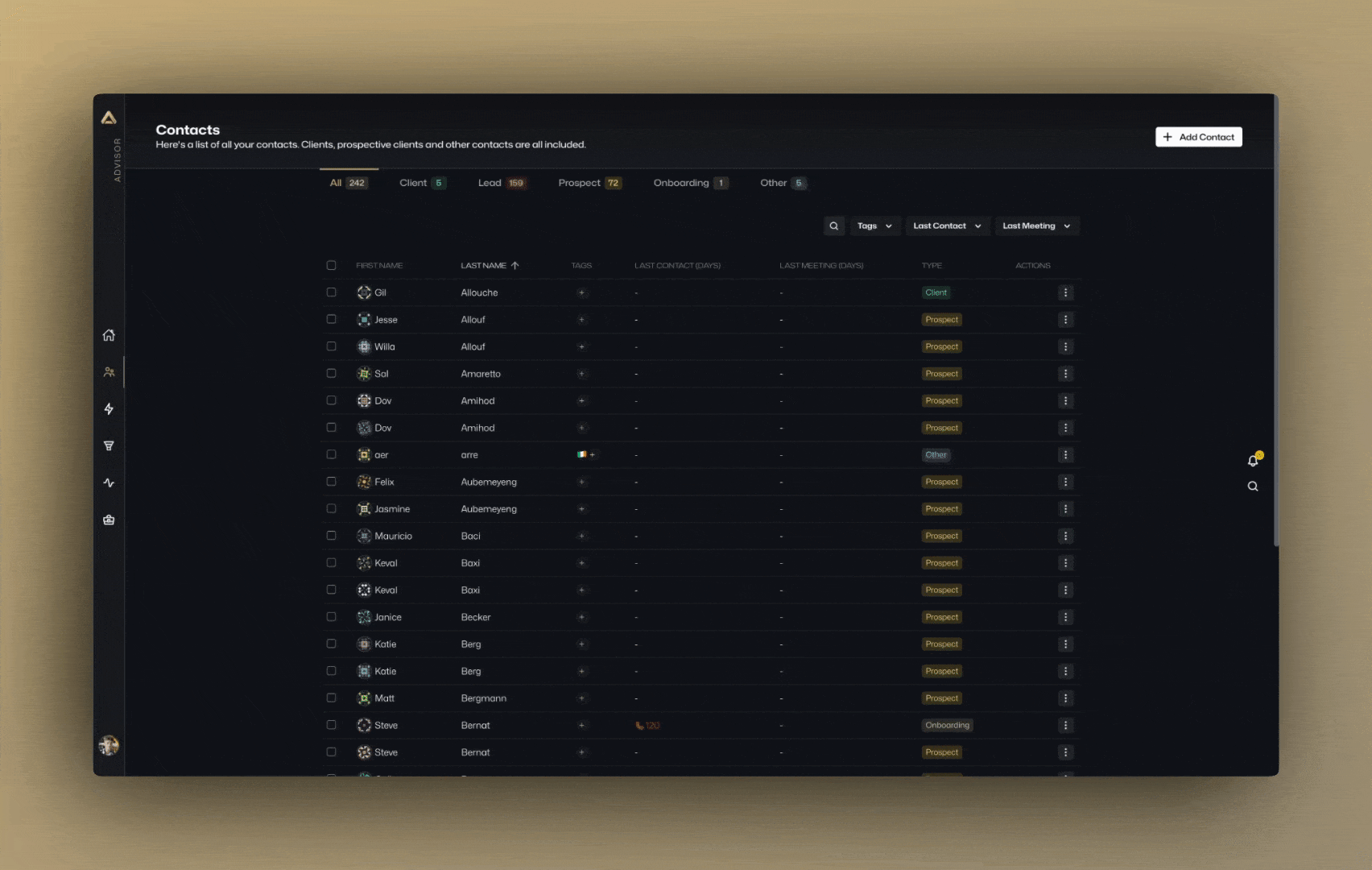Click the last name Bergmann
This screenshot has height=870, width=1372.
pos(483,698)
